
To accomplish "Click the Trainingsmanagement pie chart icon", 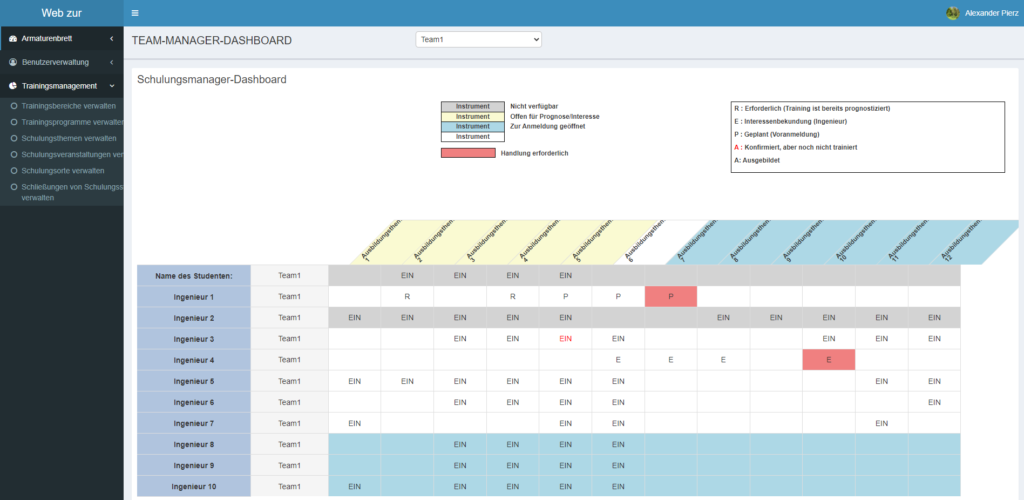I will click(13, 86).
